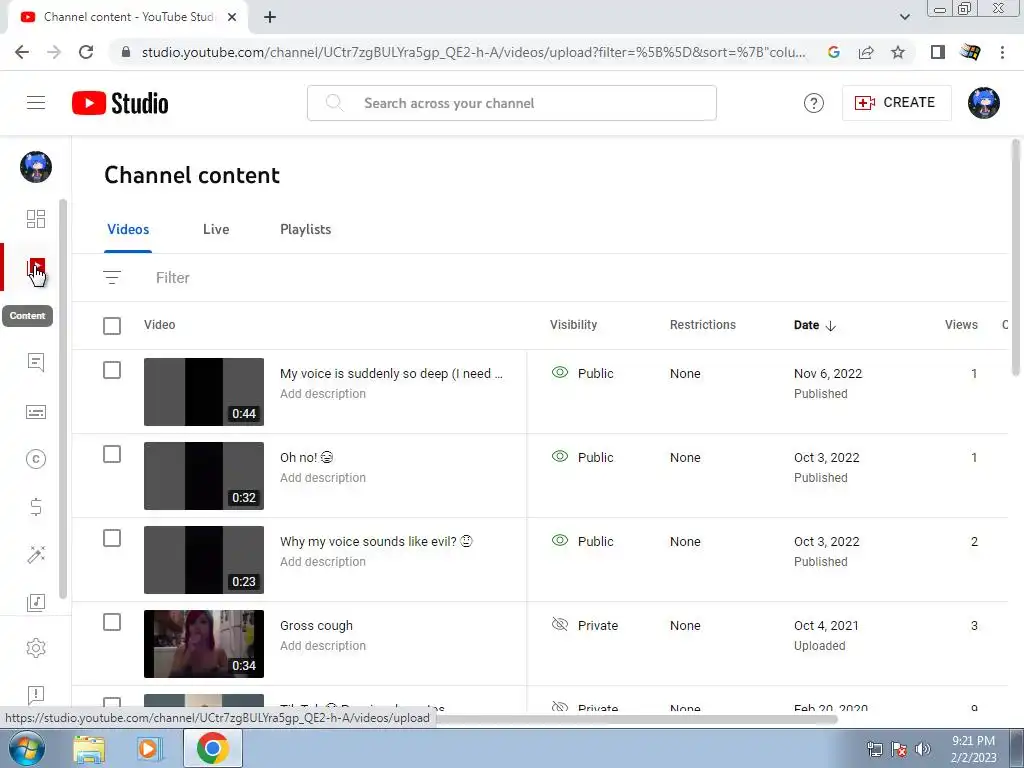Check the 'Why my voice sounds like evil?' video
The height and width of the screenshot is (768, 1024).
pyautogui.click(x=112, y=538)
